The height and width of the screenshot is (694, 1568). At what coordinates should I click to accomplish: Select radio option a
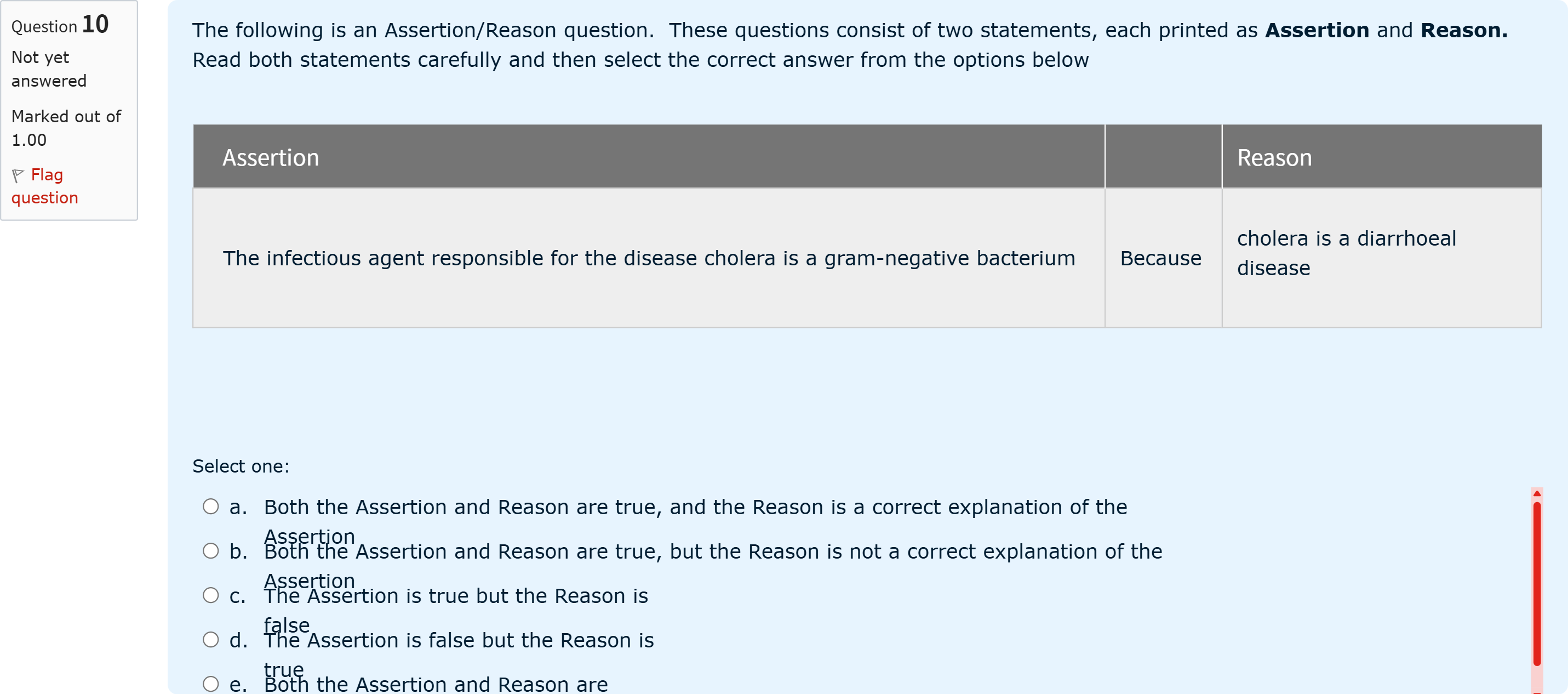click(x=210, y=507)
